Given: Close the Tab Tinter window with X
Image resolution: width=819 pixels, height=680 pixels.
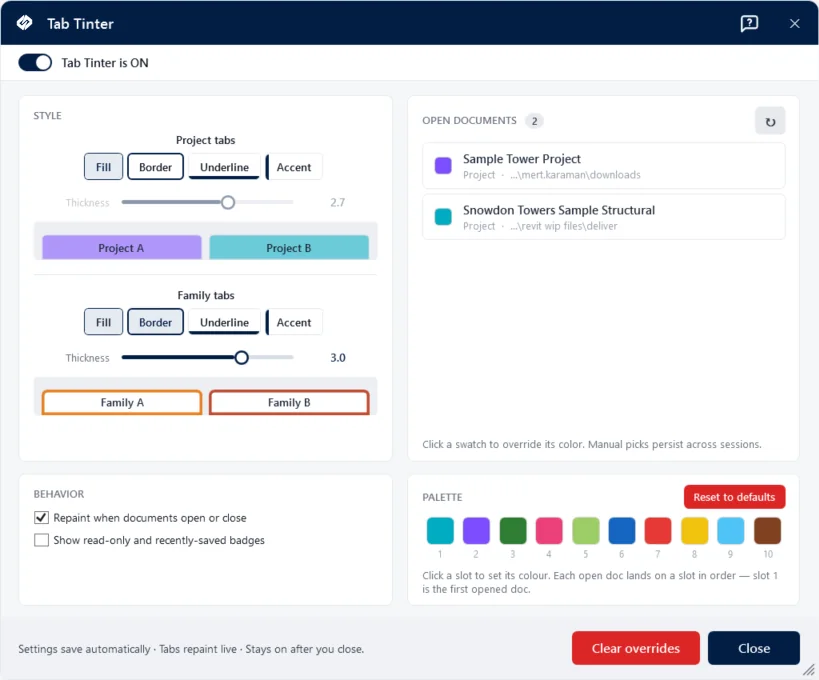Looking at the screenshot, I should tap(794, 24).
